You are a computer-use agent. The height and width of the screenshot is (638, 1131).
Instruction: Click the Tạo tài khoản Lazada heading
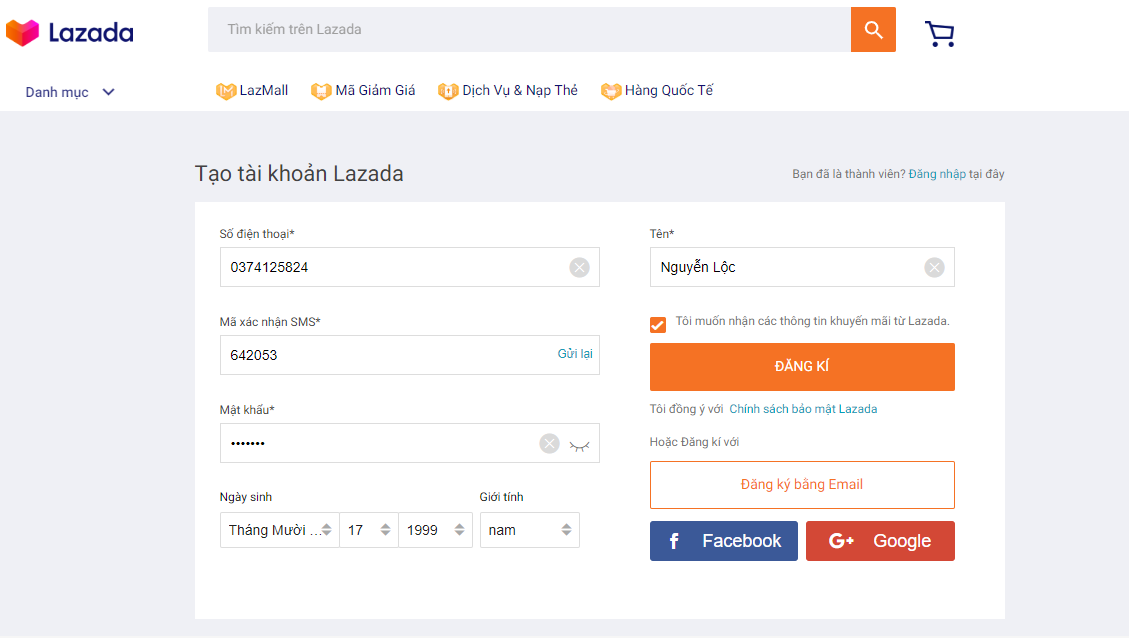coord(299,174)
